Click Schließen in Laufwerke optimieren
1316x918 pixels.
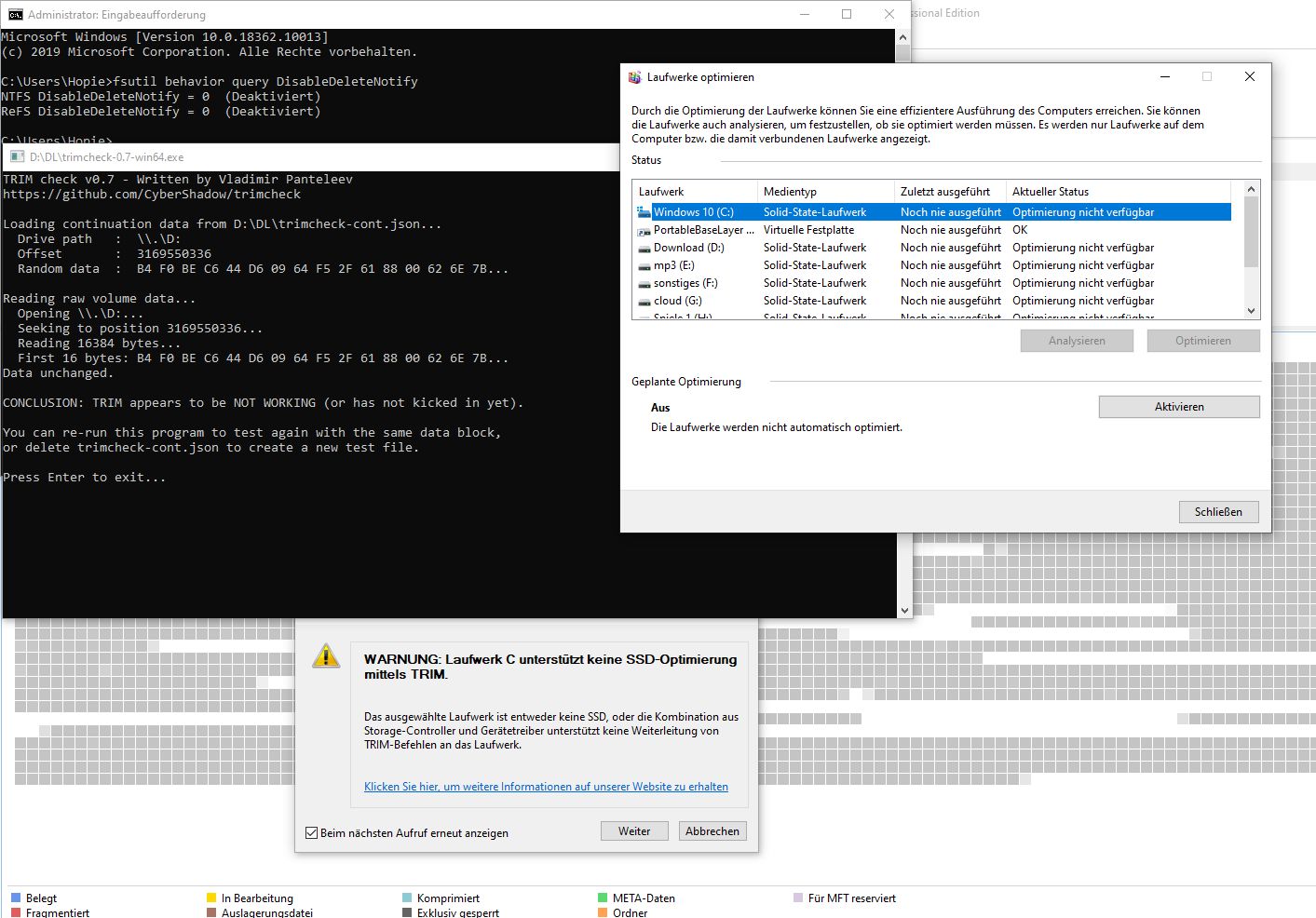tap(1218, 512)
